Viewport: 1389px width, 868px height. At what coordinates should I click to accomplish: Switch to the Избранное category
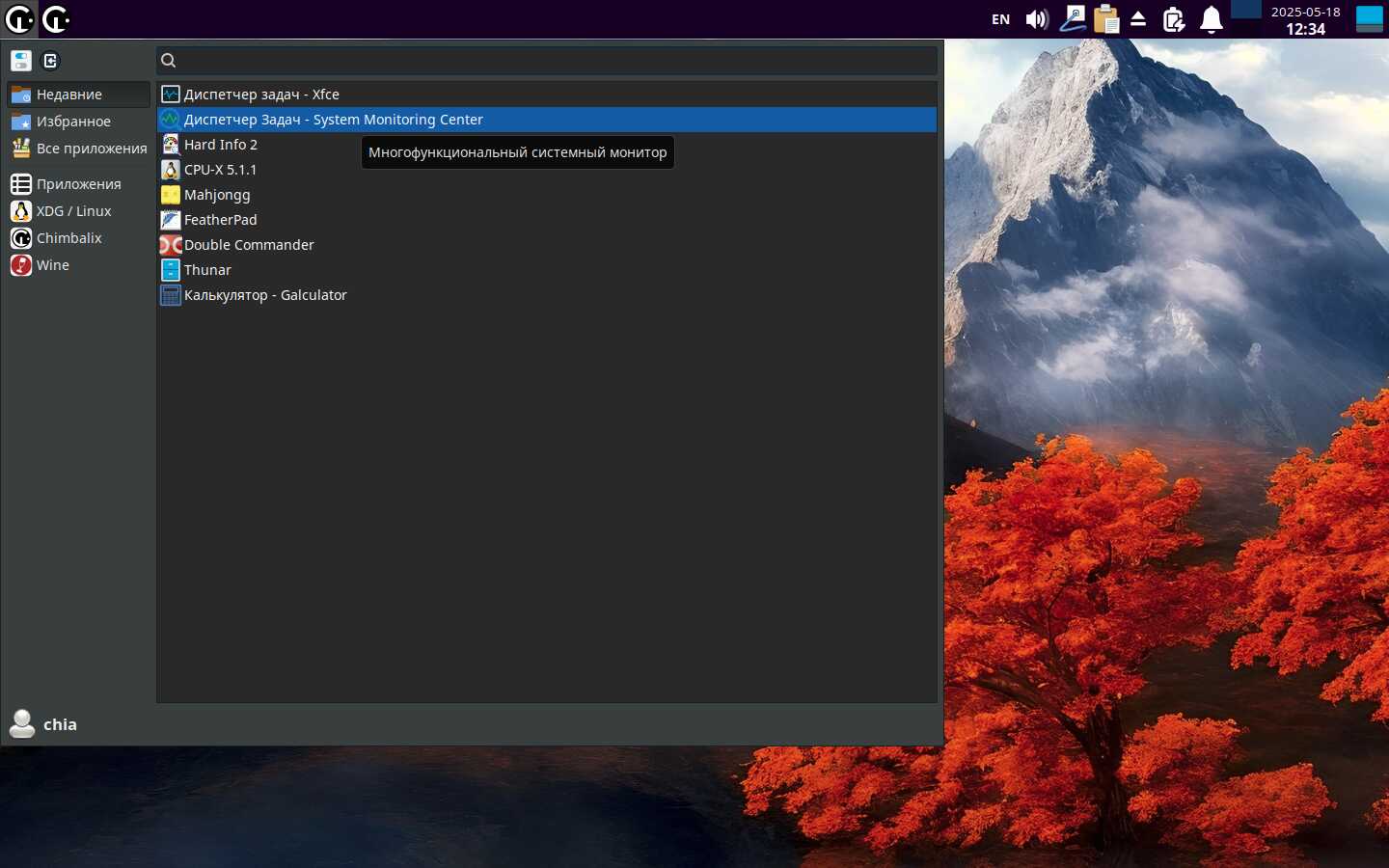[x=73, y=122]
